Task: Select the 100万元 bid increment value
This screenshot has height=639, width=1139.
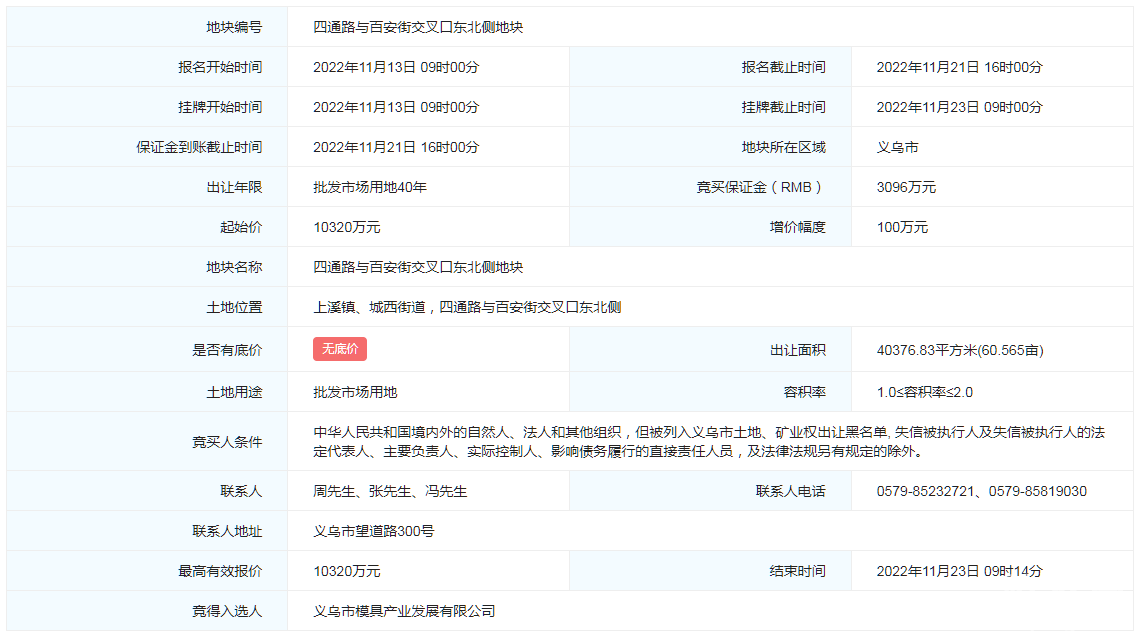Action: [x=902, y=227]
